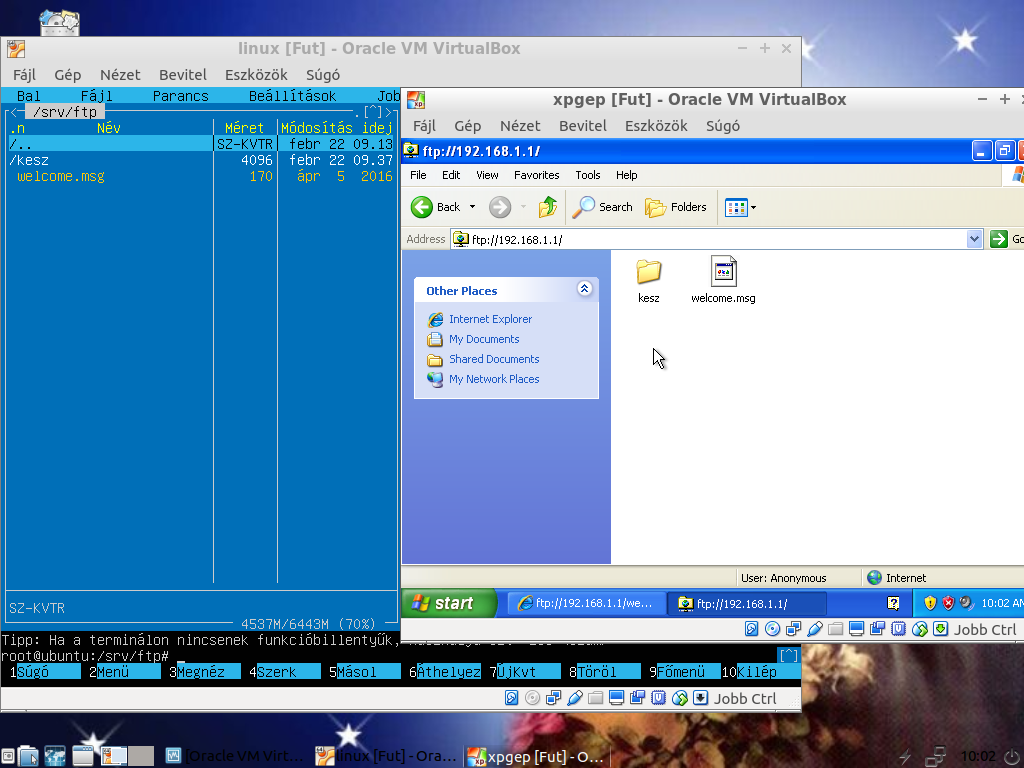1024x768 pixels.
Task: Toggle the Folders pane button
Action: click(x=676, y=207)
